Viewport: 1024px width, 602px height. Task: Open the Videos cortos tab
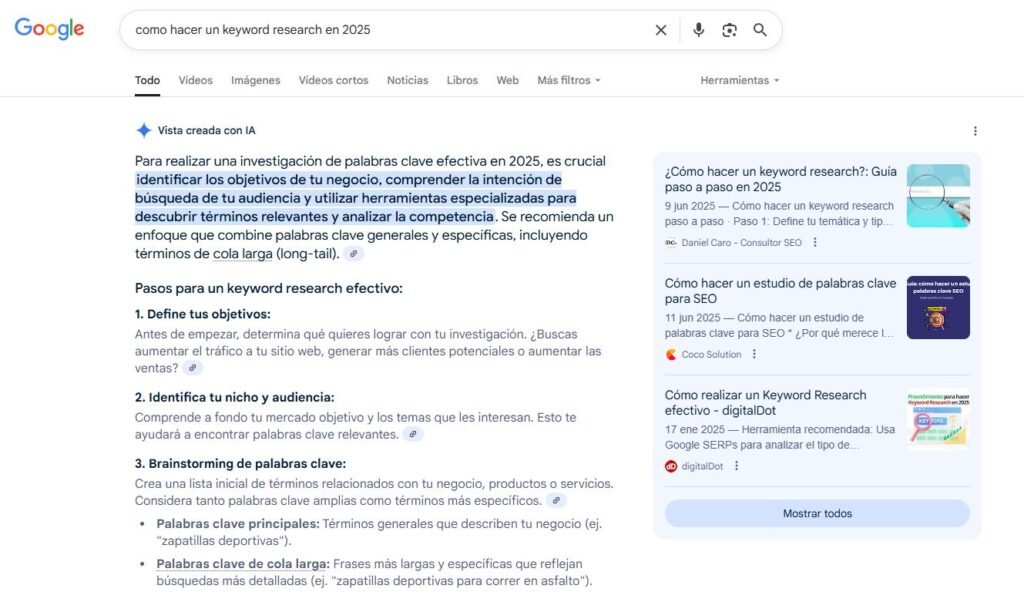[333, 80]
